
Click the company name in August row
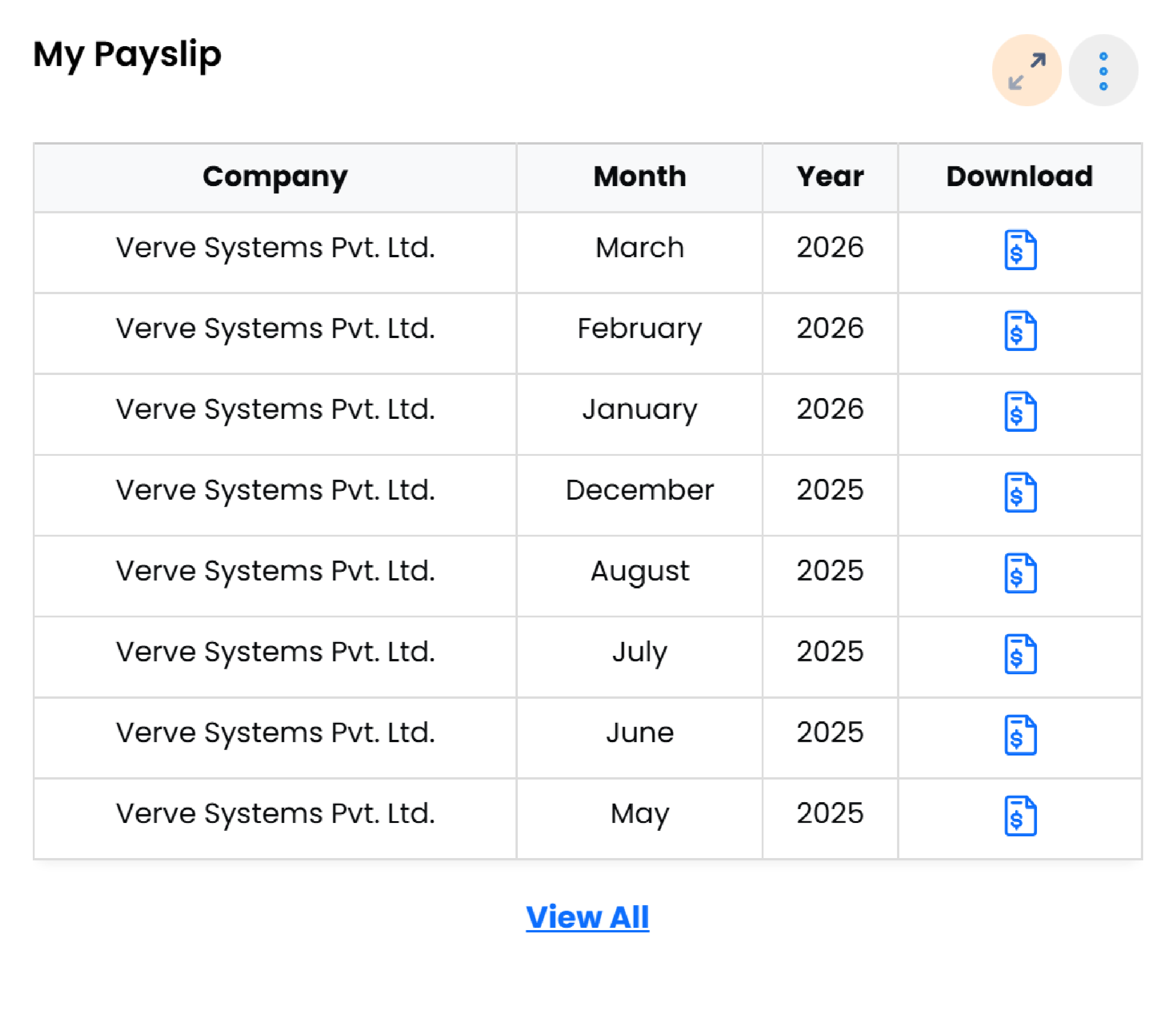click(x=275, y=572)
